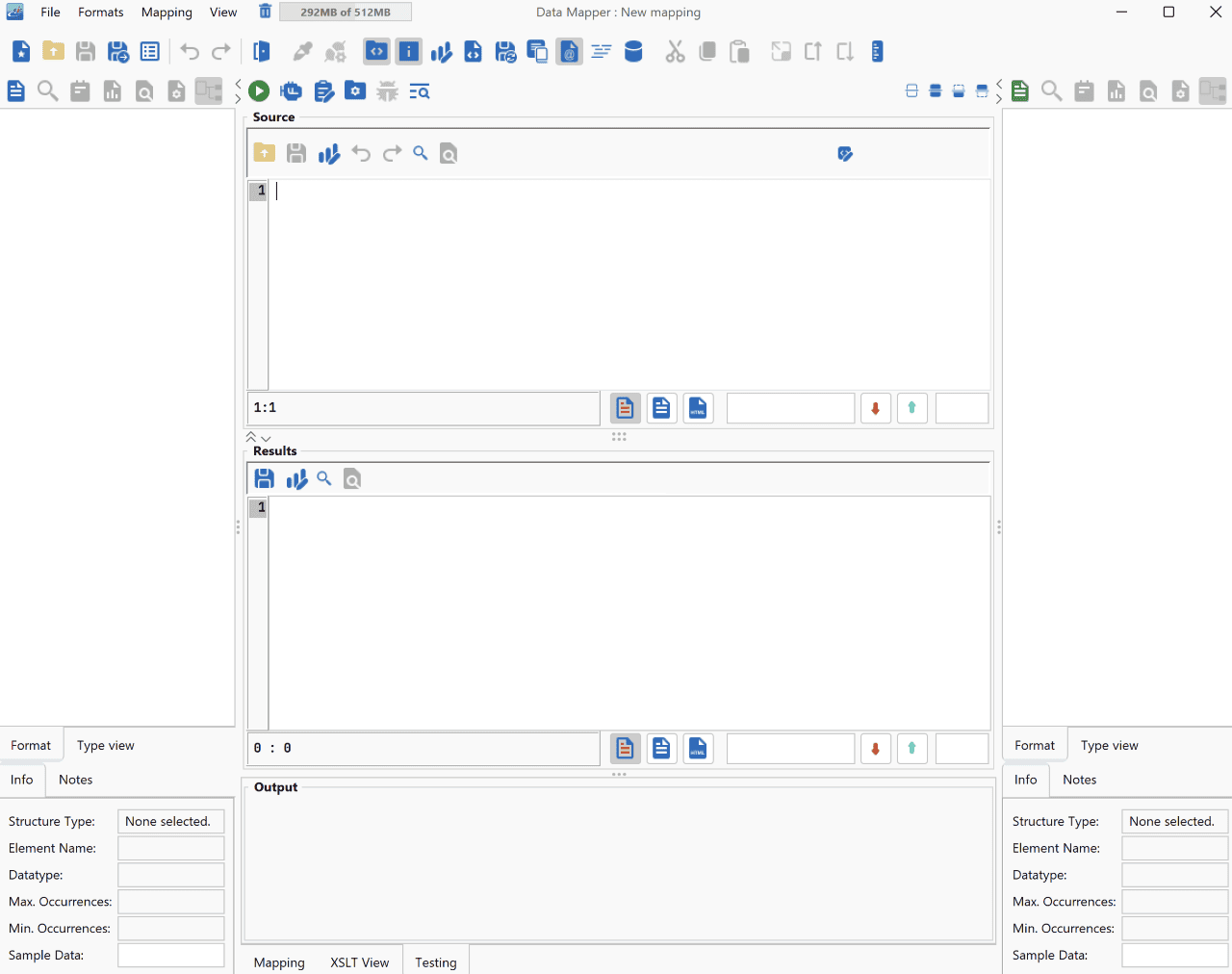Toggle the left panel tree layout button
1232x974 pixels.
pos(209,91)
